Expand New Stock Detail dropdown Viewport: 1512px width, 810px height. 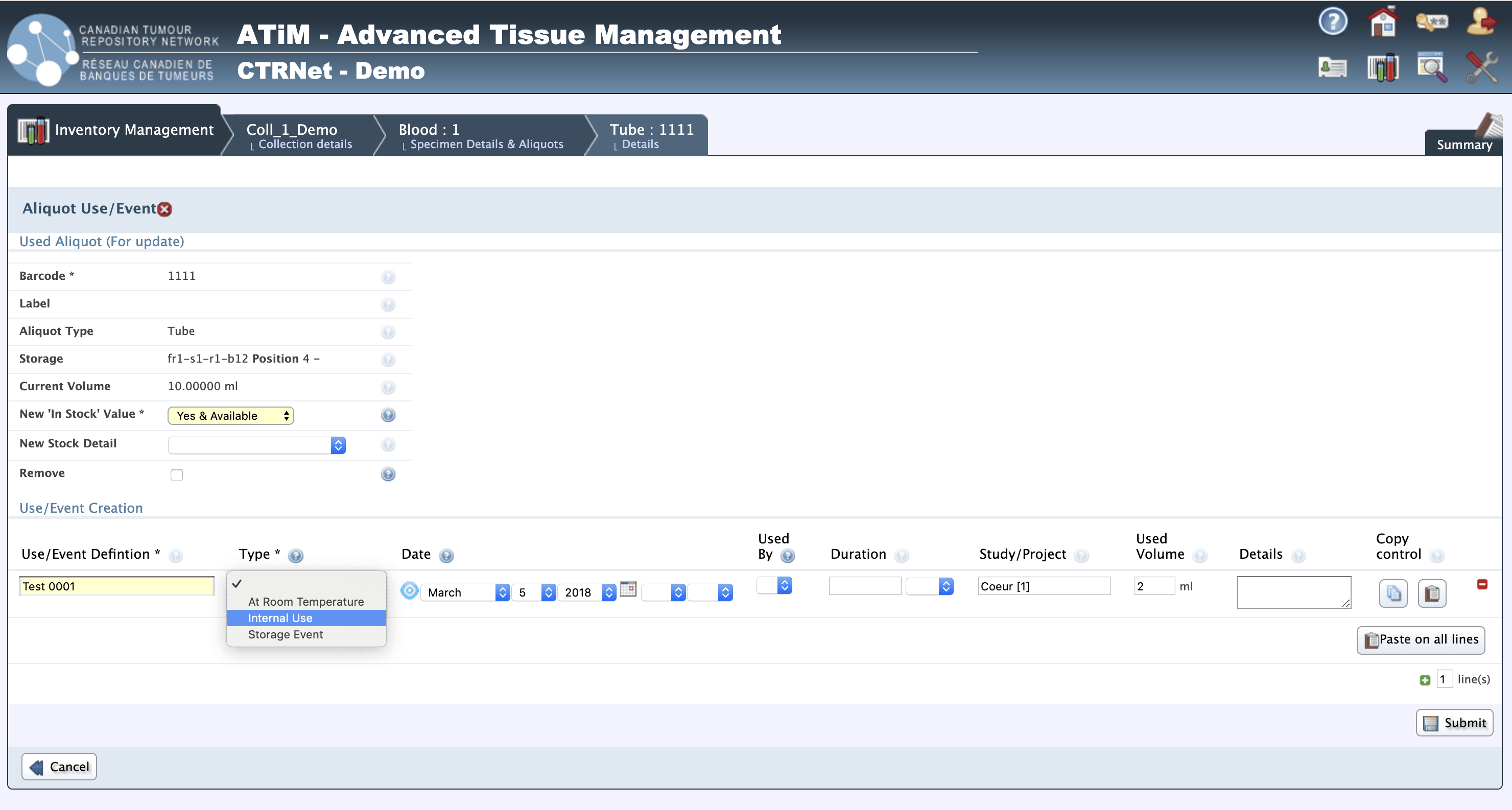coord(256,445)
